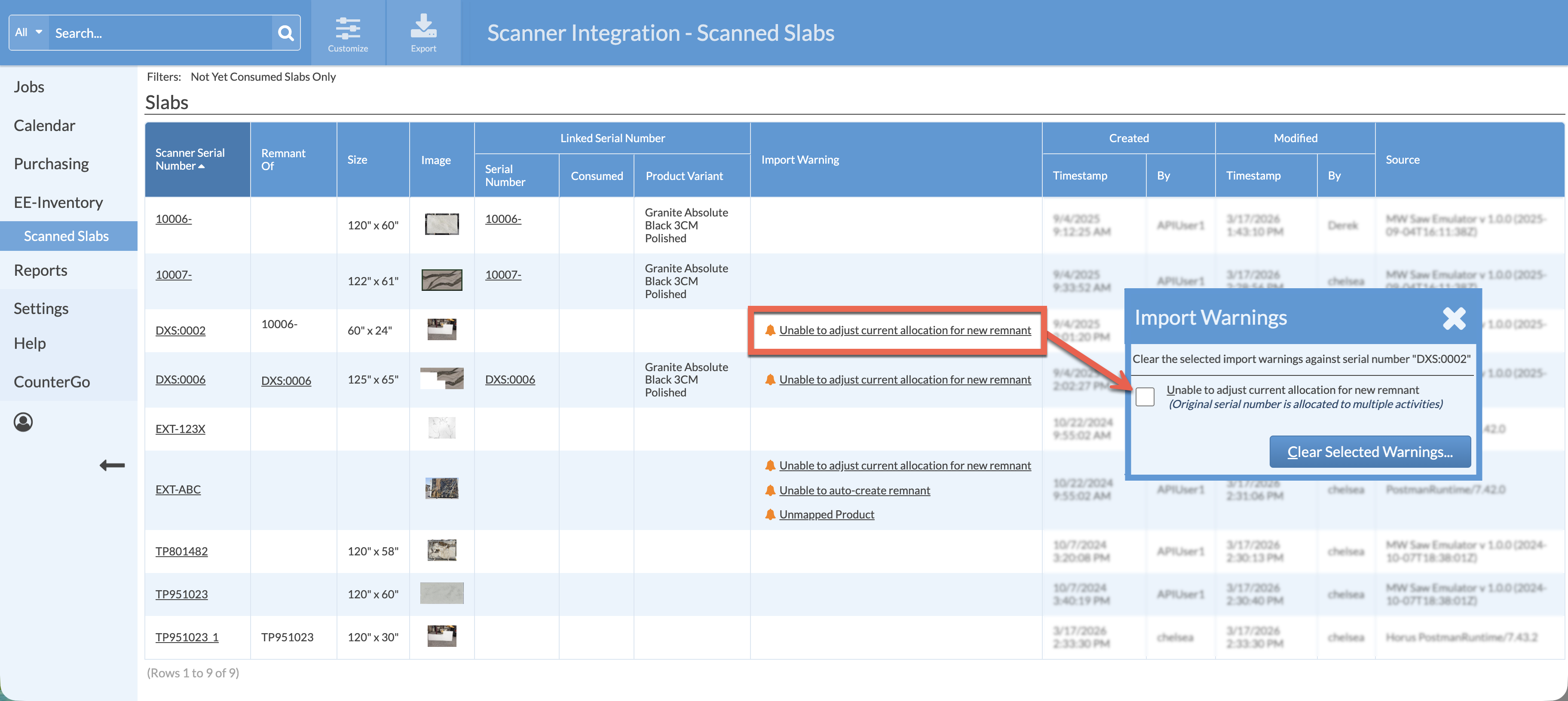Open the All search scope dropdown

pos(28,32)
